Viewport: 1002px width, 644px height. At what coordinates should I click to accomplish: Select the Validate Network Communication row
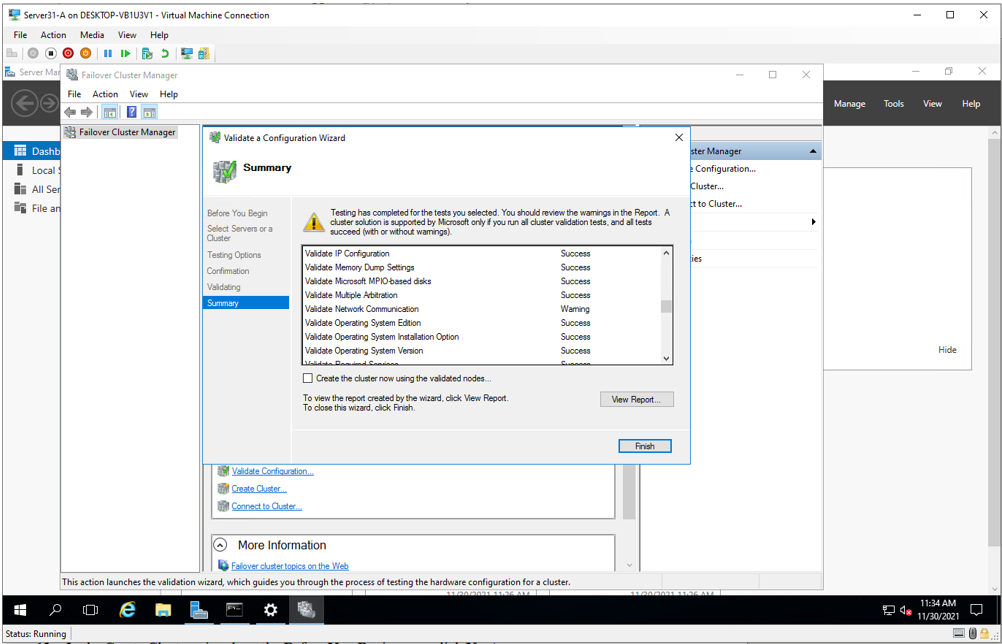click(x=482, y=309)
